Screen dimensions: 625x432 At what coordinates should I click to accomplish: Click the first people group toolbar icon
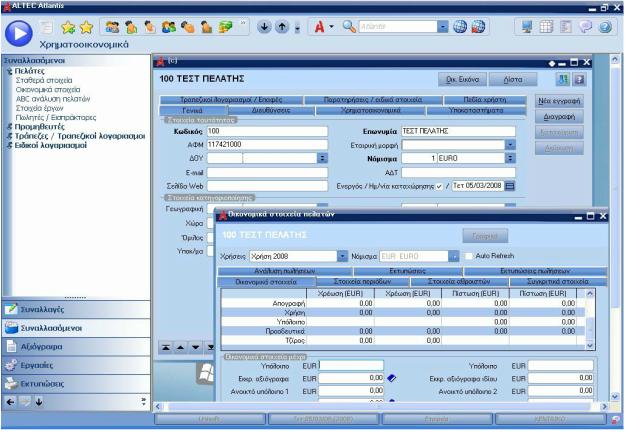pyautogui.click(x=112, y=27)
